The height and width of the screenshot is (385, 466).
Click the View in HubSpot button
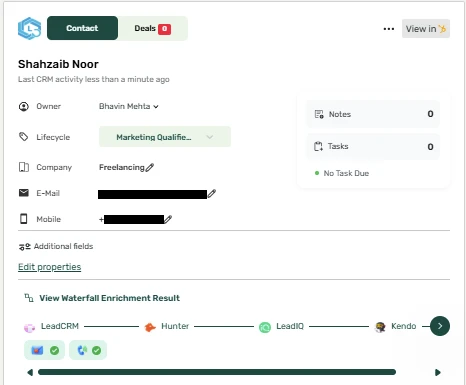point(426,29)
